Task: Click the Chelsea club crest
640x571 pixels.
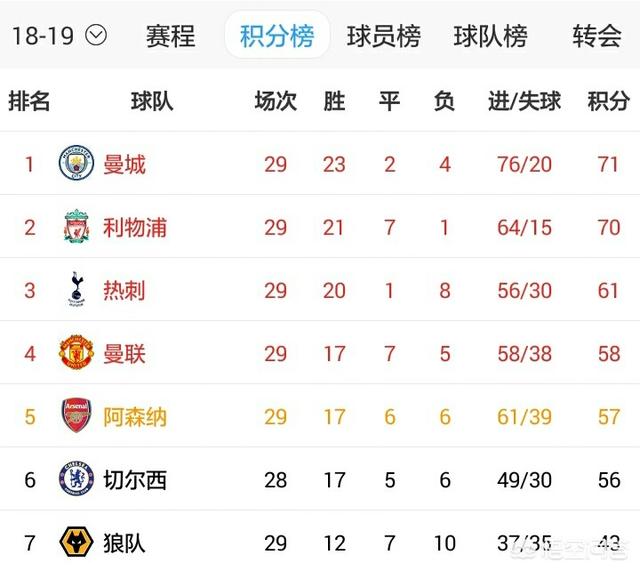Action: point(76,479)
